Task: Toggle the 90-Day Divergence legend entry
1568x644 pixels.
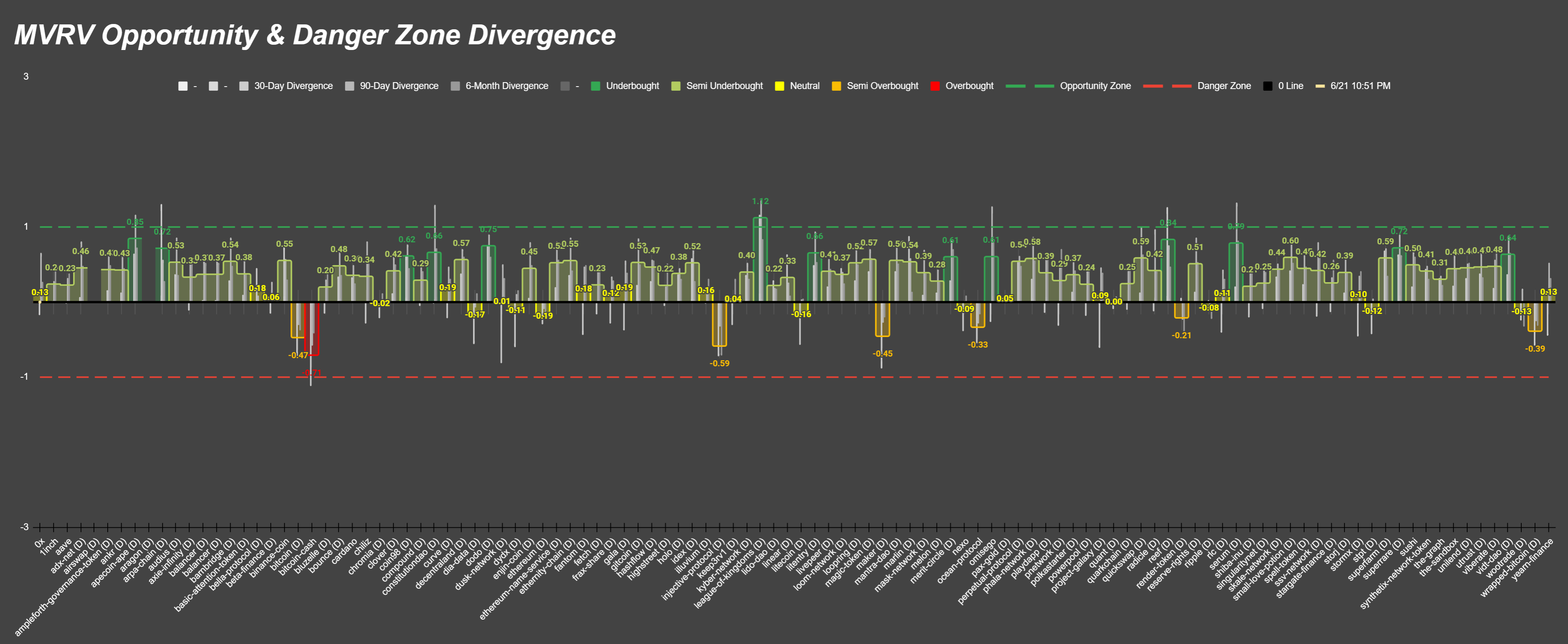Action: click(399, 86)
